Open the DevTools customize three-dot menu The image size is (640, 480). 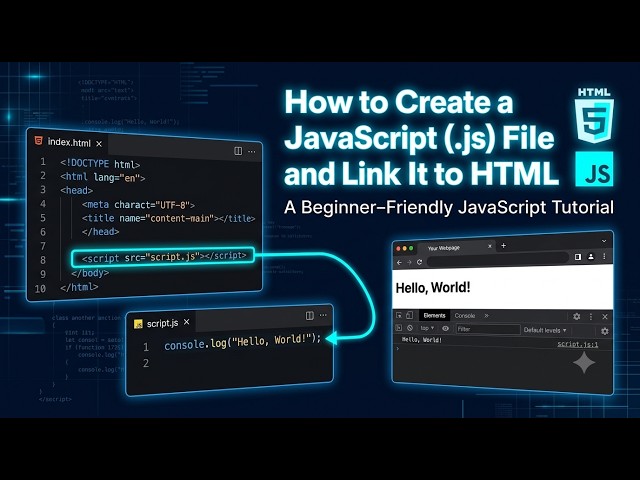click(x=591, y=317)
